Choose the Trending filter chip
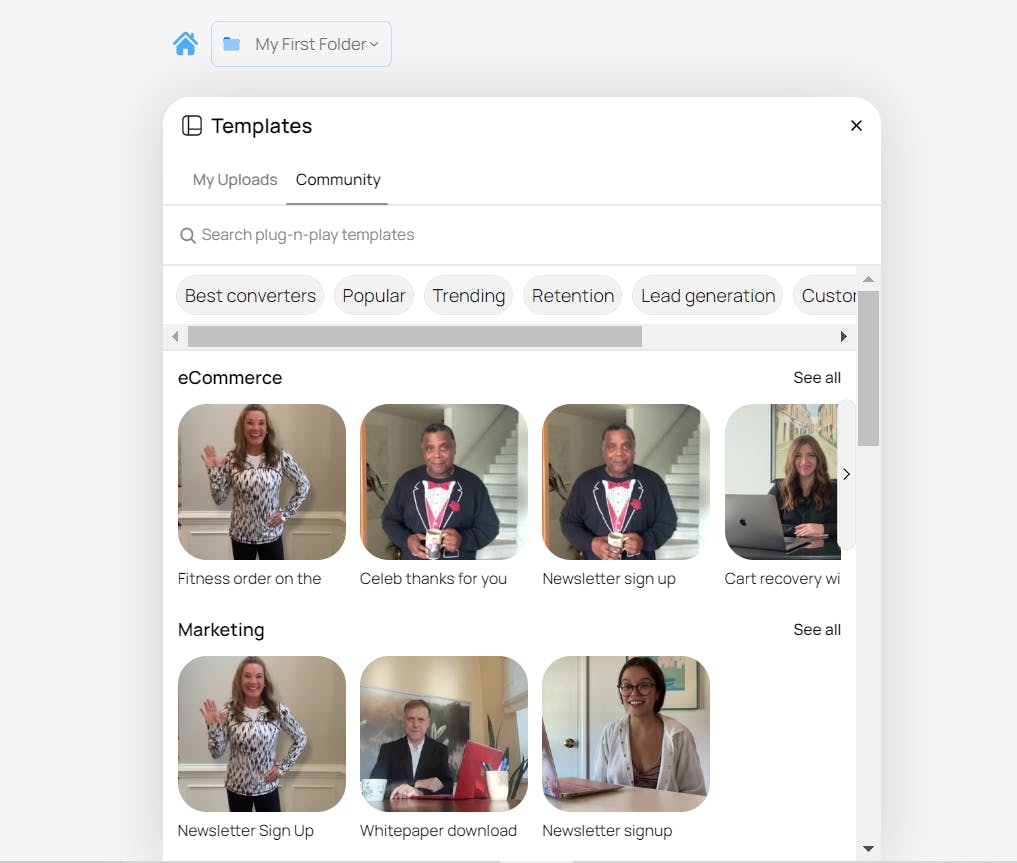Screen dimensions: 1017x863 [x=468, y=296]
